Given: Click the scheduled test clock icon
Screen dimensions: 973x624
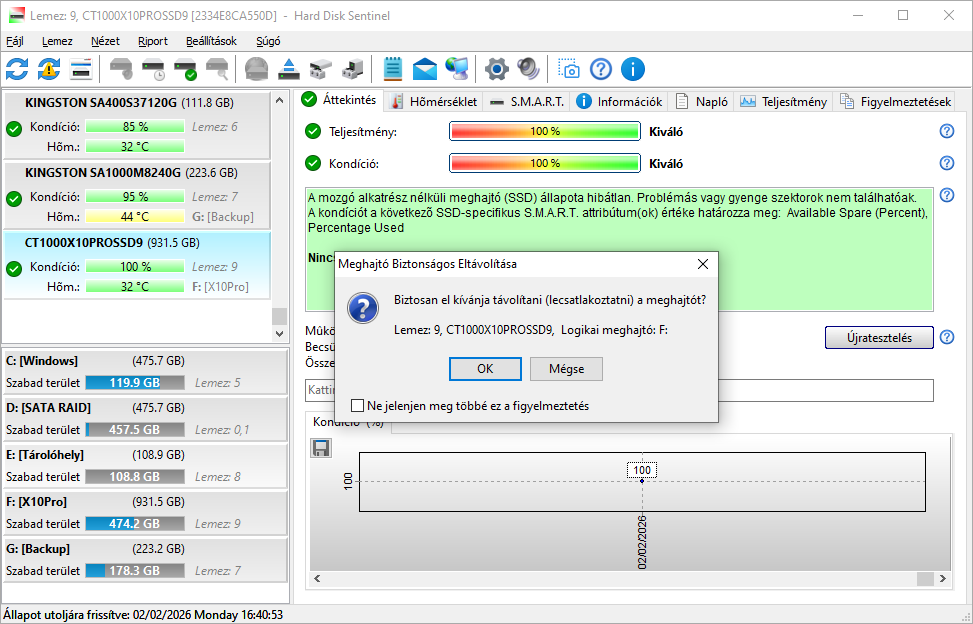Looking at the screenshot, I should pos(152,69).
